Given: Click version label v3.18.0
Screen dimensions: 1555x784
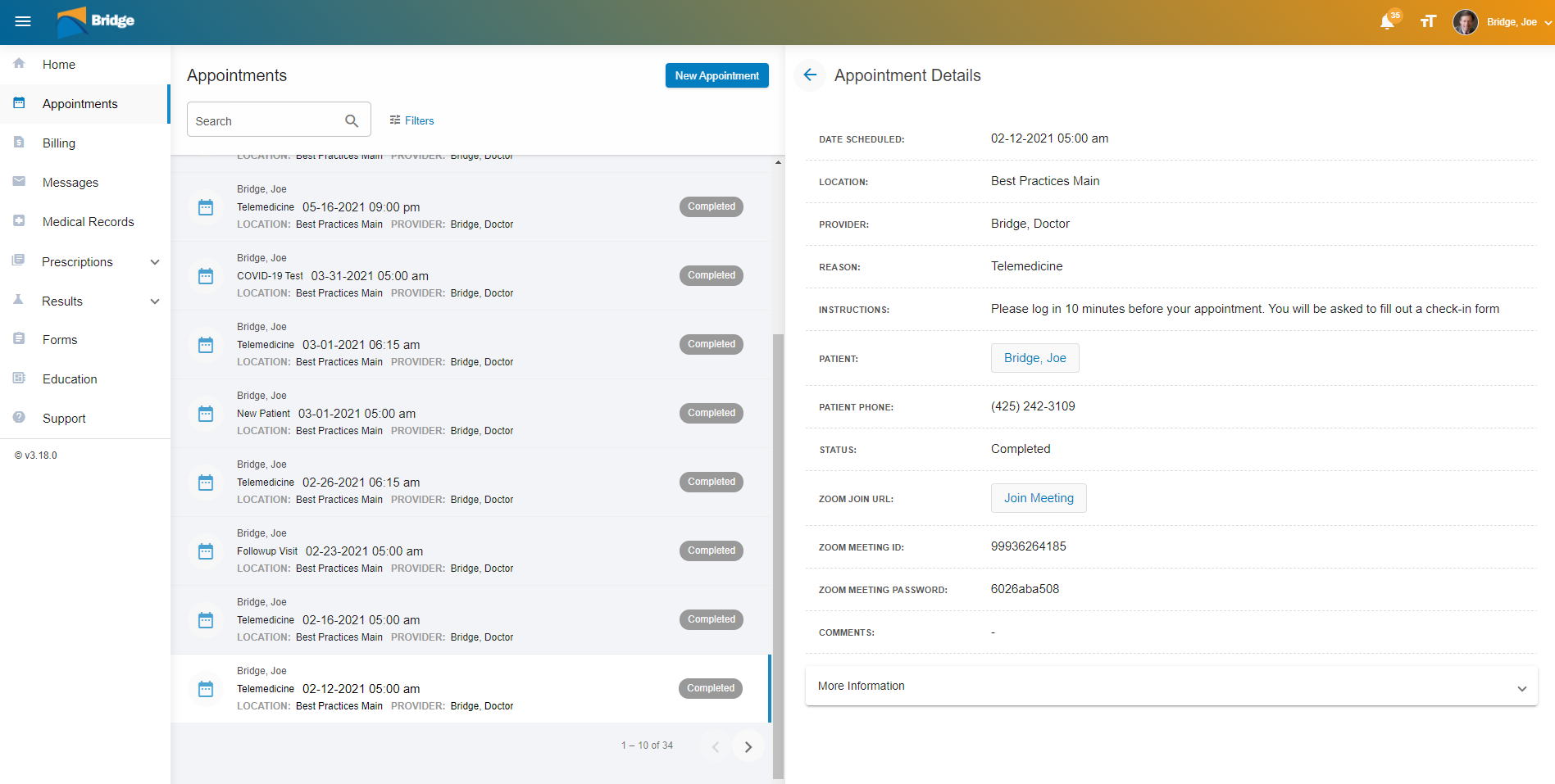Looking at the screenshot, I should click(x=36, y=455).
